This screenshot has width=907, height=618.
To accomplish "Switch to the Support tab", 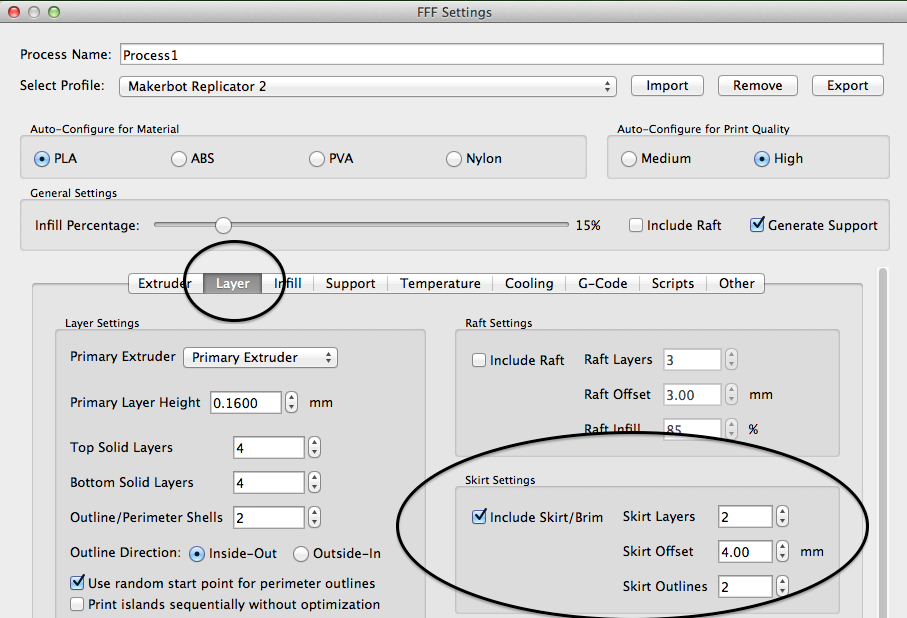I will pyautogui.click(x=350, y=284).
